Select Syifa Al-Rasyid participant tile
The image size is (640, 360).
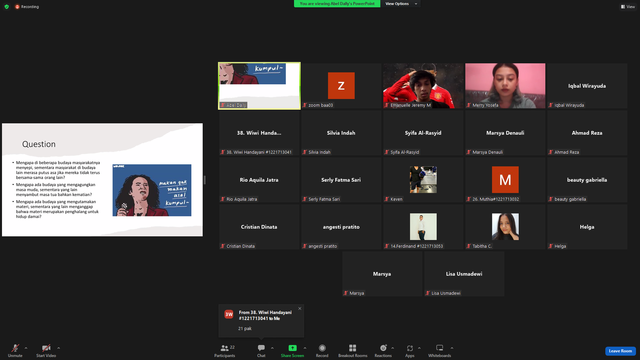(x=423, y=133)
